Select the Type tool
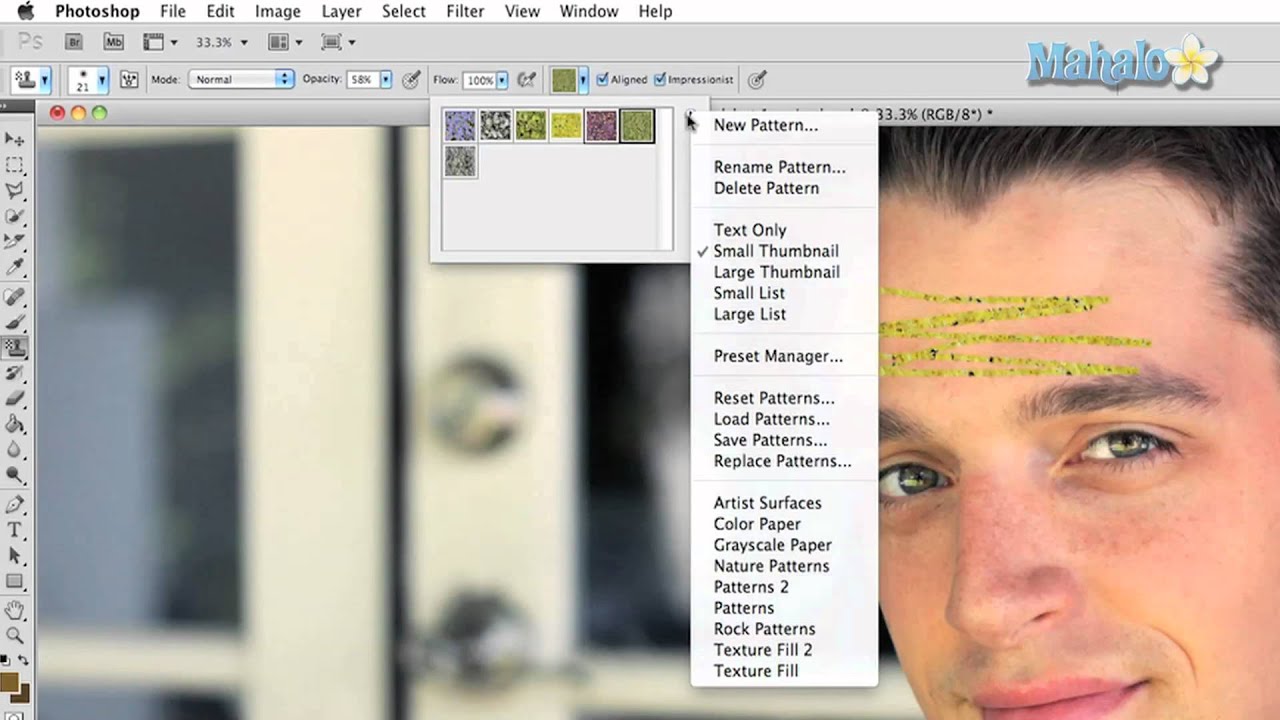This screenshot has height=720, width=1280. (15, 530)
